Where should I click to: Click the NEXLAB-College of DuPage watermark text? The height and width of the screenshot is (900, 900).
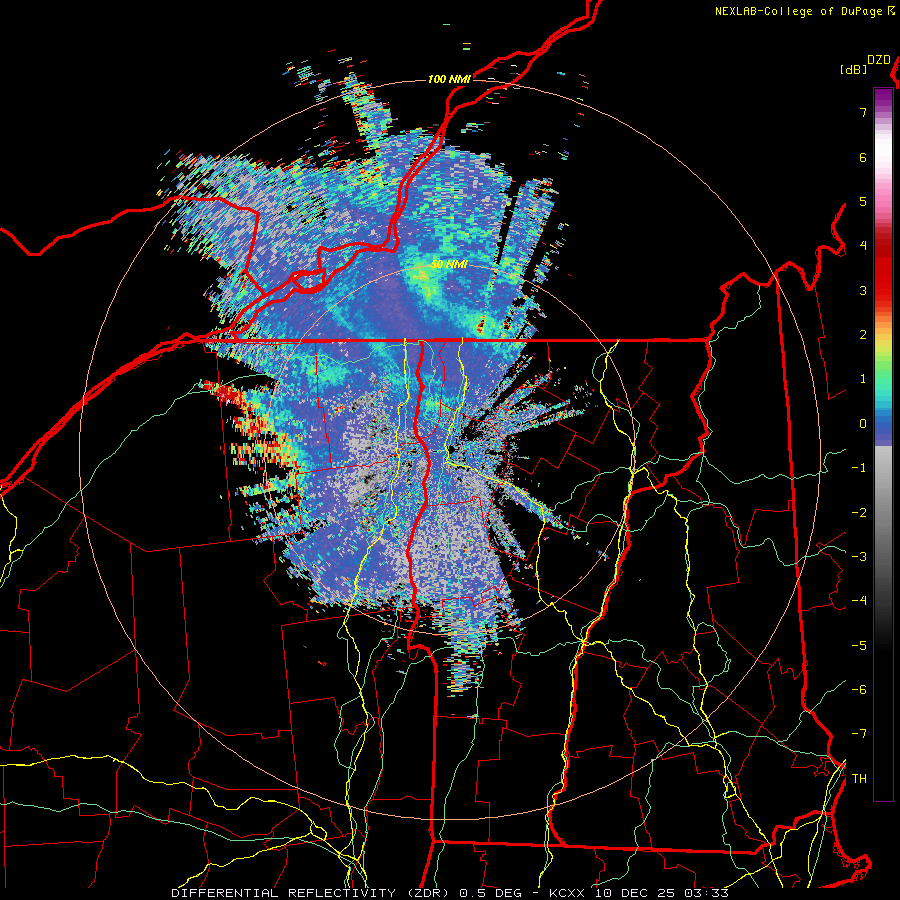(798, 11)
